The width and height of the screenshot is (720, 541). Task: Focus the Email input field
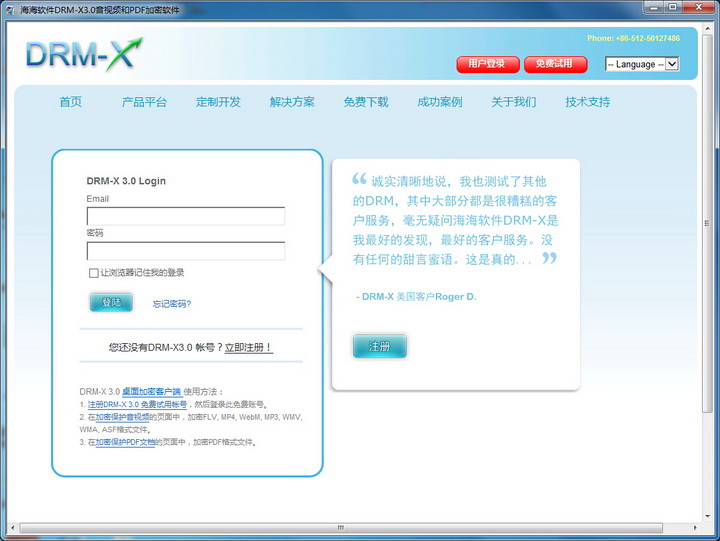[186, 216]
